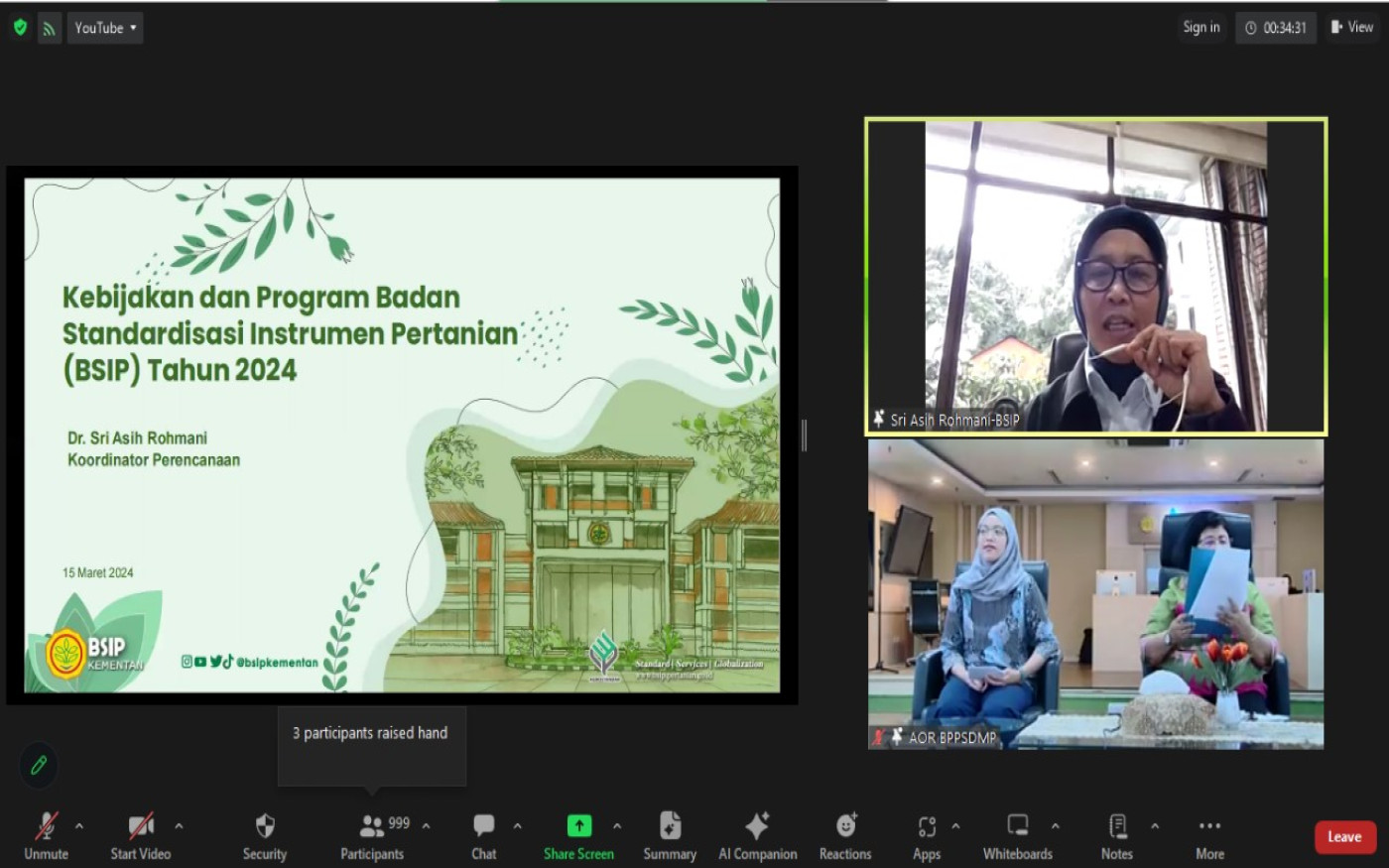1389x868 pixels.
Task: Unmute the microphone
Action: click(46, 826)
